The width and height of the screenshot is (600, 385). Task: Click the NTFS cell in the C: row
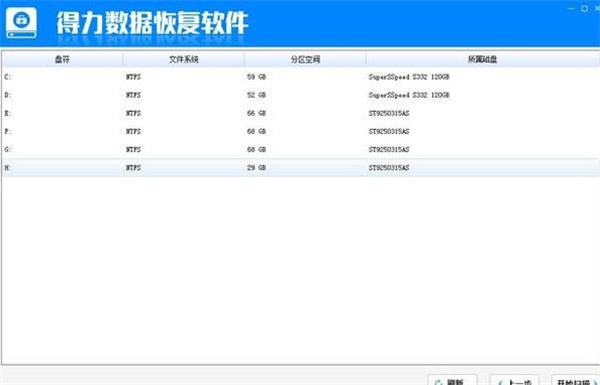[133, 77]
